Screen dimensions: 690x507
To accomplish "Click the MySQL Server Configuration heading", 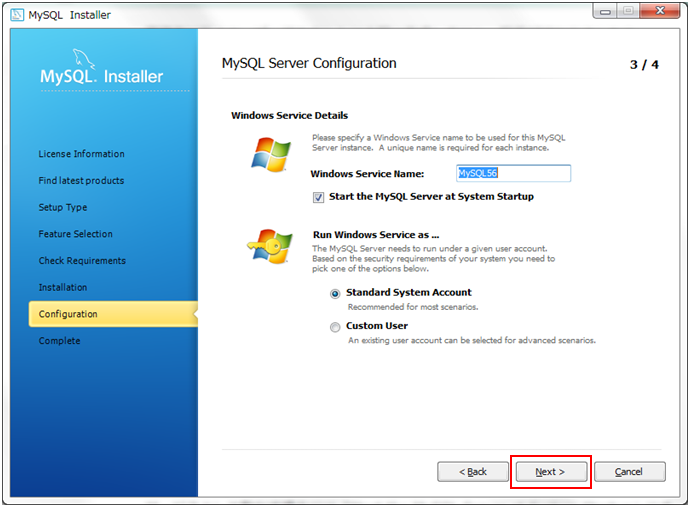I will (x=309, y=63).
